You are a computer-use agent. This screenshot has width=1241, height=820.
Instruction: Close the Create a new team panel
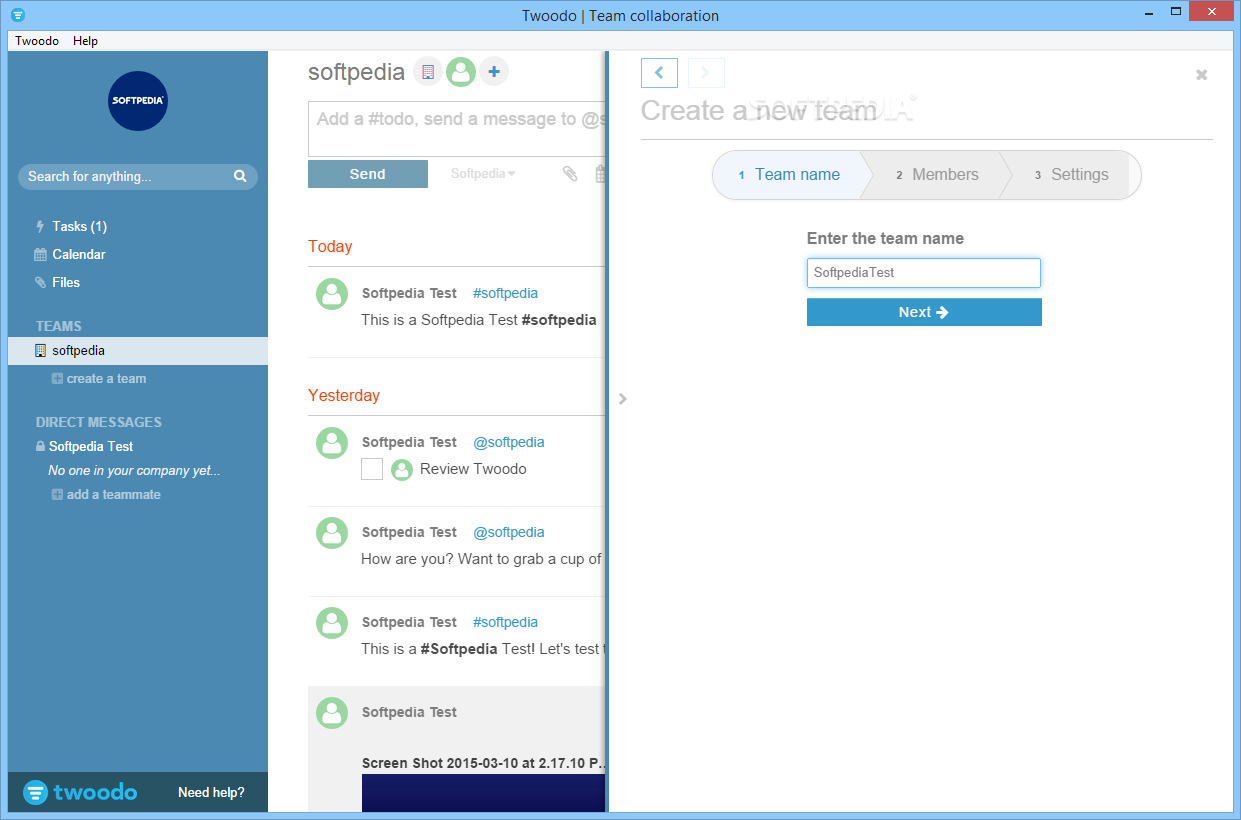pos(1202,75)
